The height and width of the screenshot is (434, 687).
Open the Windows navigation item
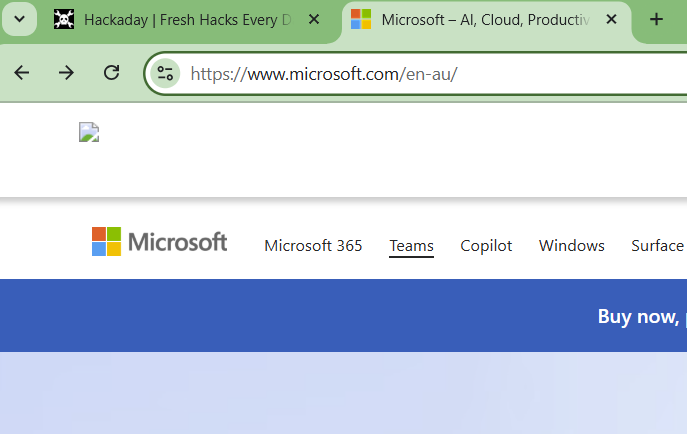(571, 246)
